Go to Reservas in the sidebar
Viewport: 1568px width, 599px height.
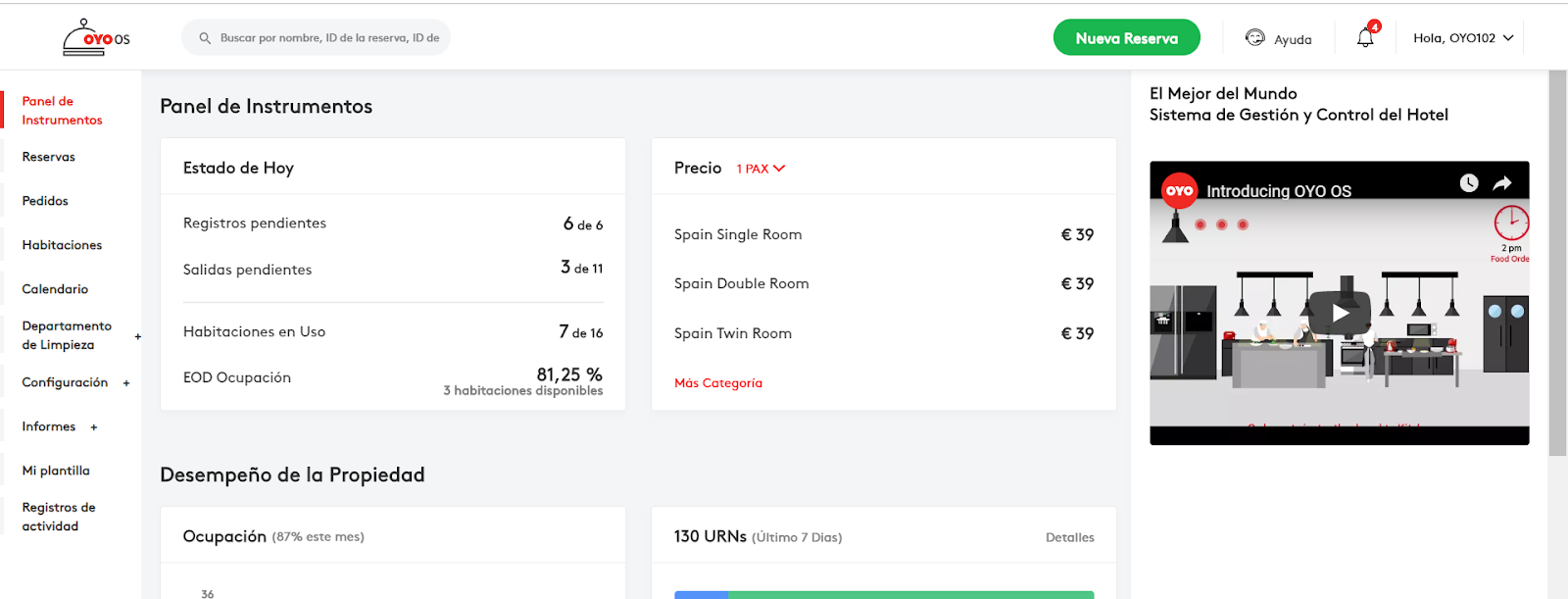click(49, 157)
